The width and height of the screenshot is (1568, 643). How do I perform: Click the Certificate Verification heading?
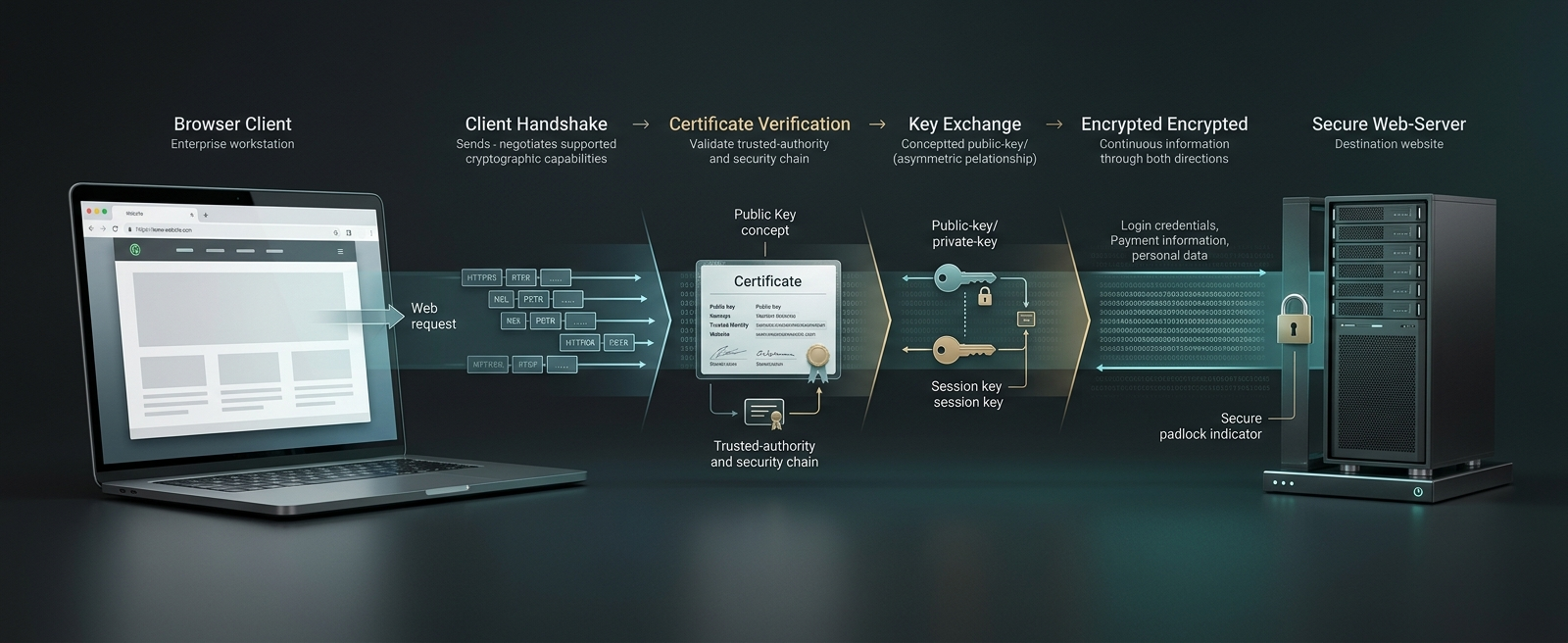pos(759,124)
